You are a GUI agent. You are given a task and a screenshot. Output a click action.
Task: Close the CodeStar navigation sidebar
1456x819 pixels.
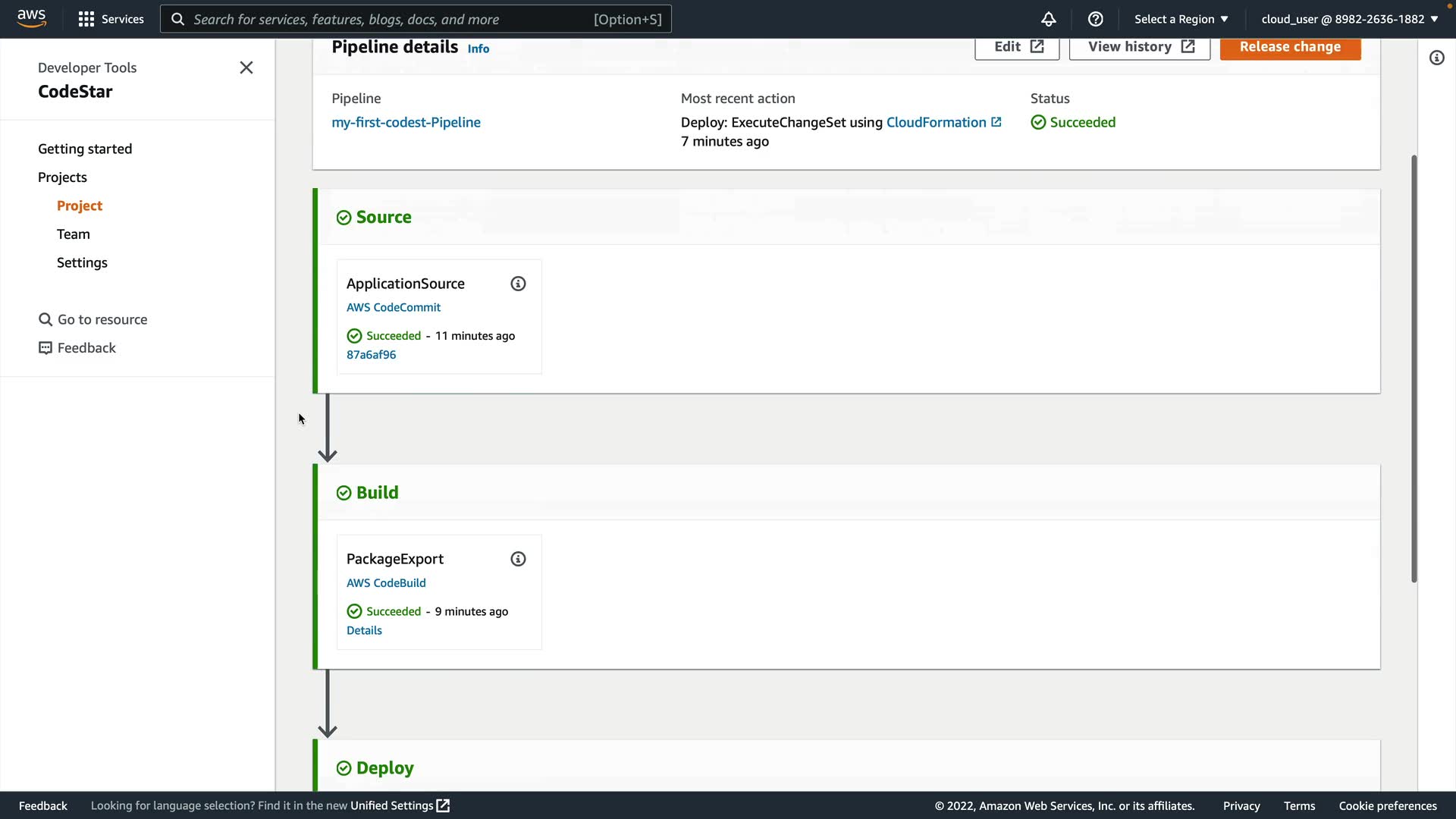246,67
